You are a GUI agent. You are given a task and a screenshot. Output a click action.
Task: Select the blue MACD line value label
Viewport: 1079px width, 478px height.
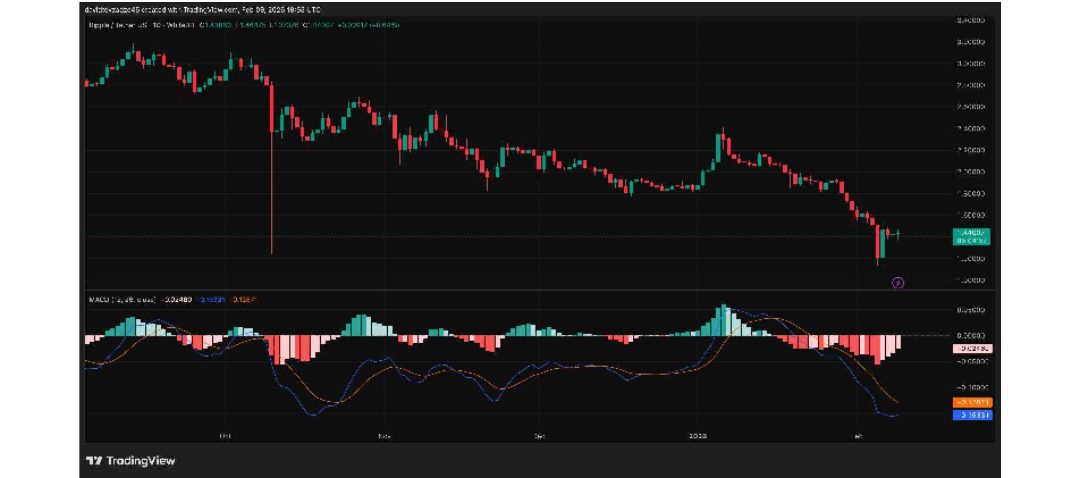(972, 415)
